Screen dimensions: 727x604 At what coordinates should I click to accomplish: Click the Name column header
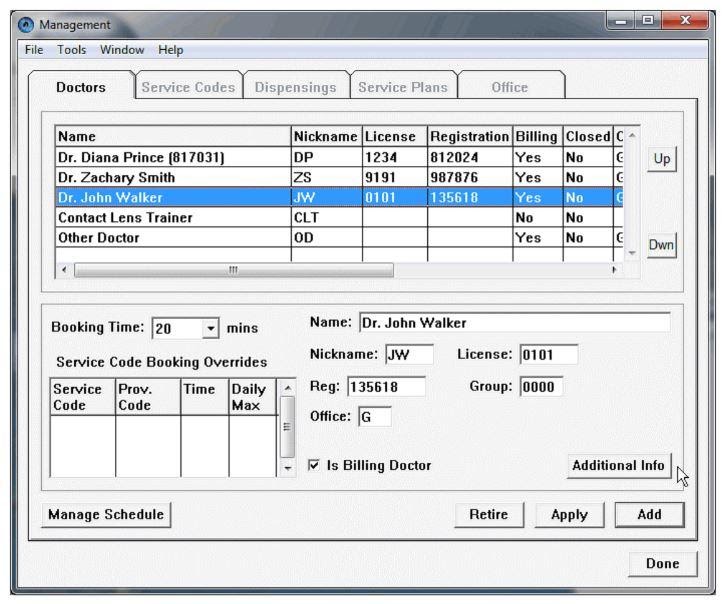pyautogui.click(x=173, y=136)
